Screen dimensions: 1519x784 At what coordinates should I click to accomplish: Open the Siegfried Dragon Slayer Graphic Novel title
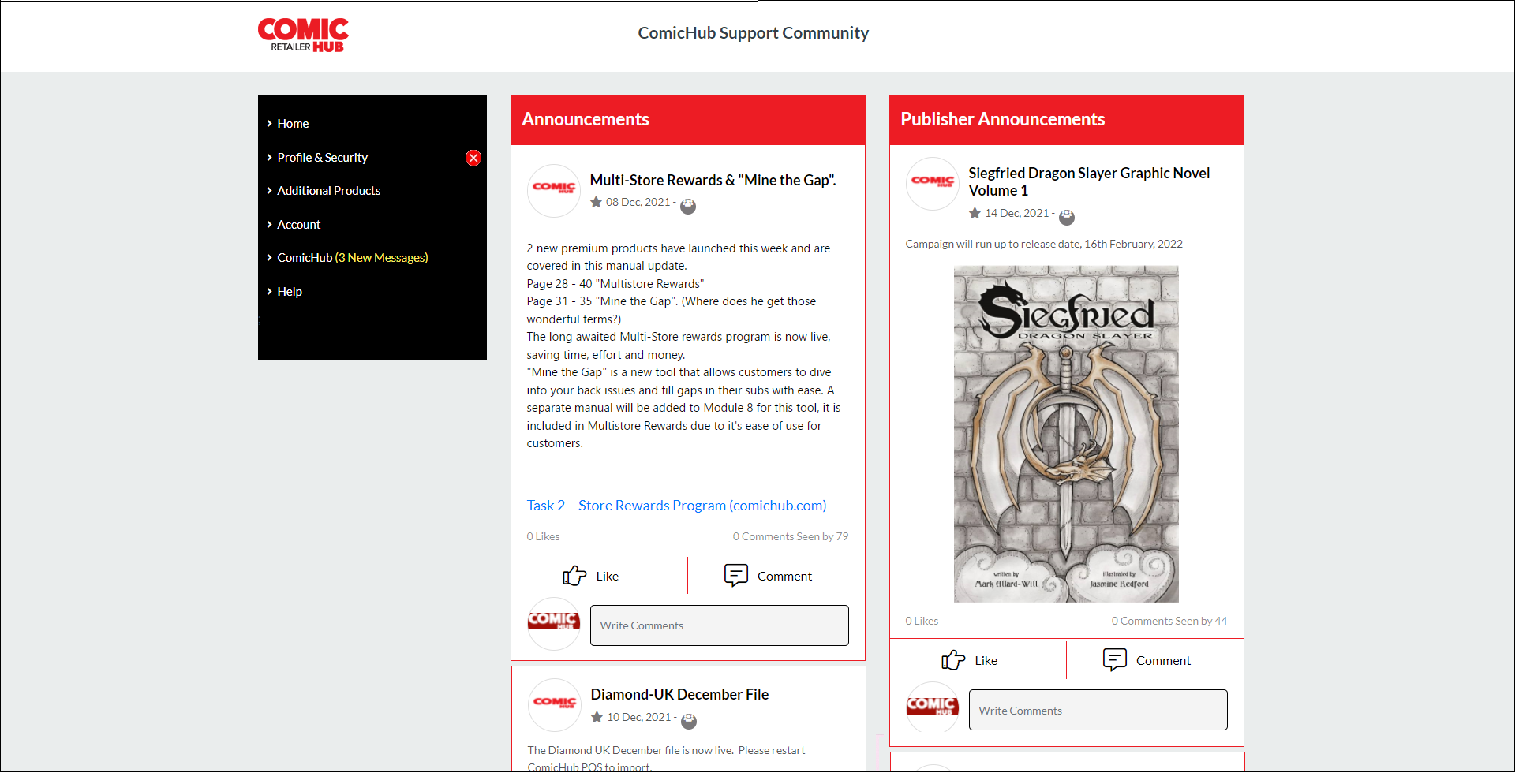1088,182
